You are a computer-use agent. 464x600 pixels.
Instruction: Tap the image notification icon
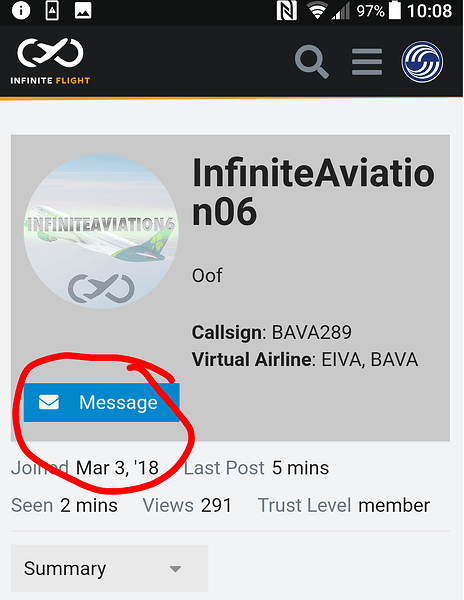(83, 11)
